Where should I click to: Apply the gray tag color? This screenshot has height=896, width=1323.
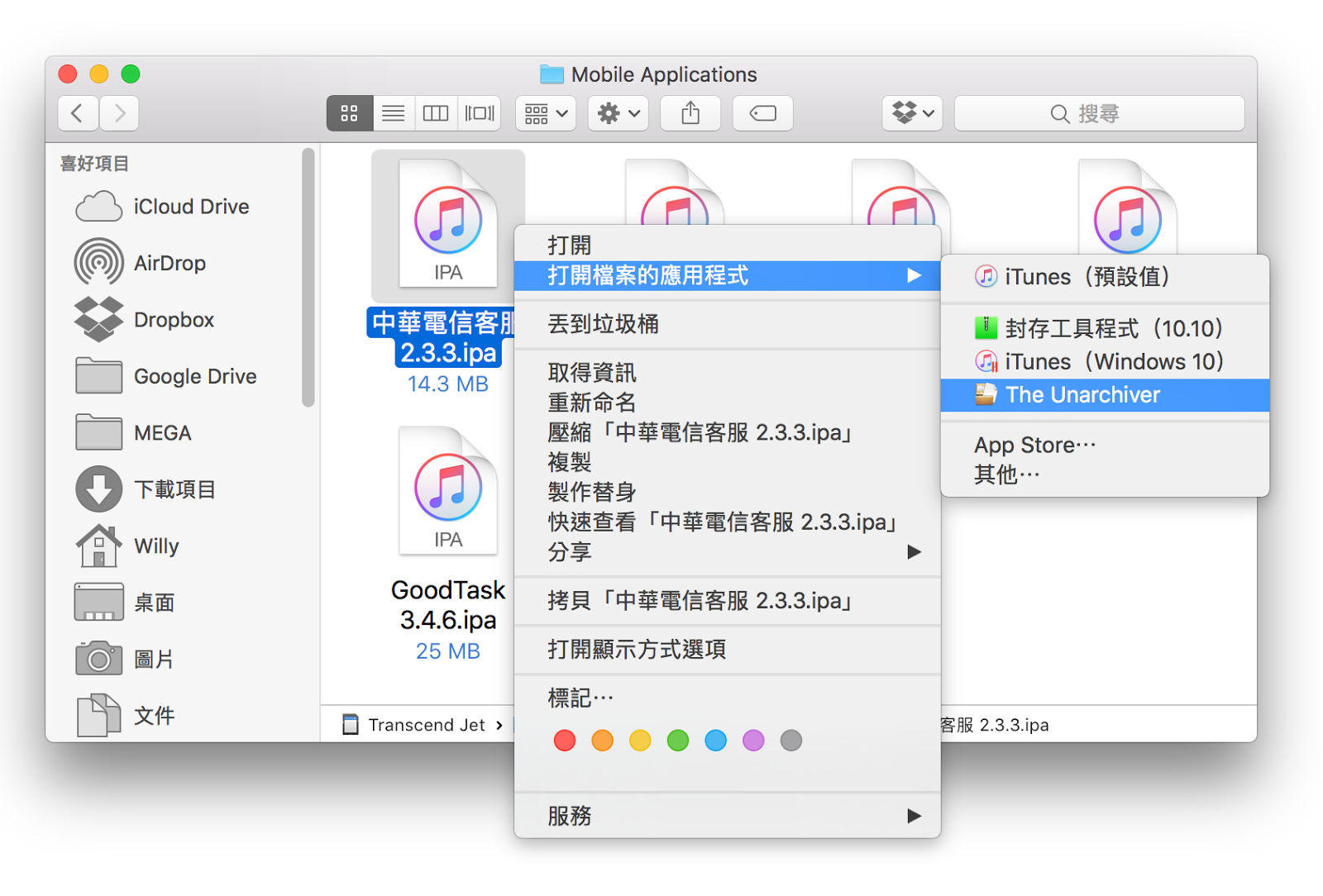coord(791,741)
